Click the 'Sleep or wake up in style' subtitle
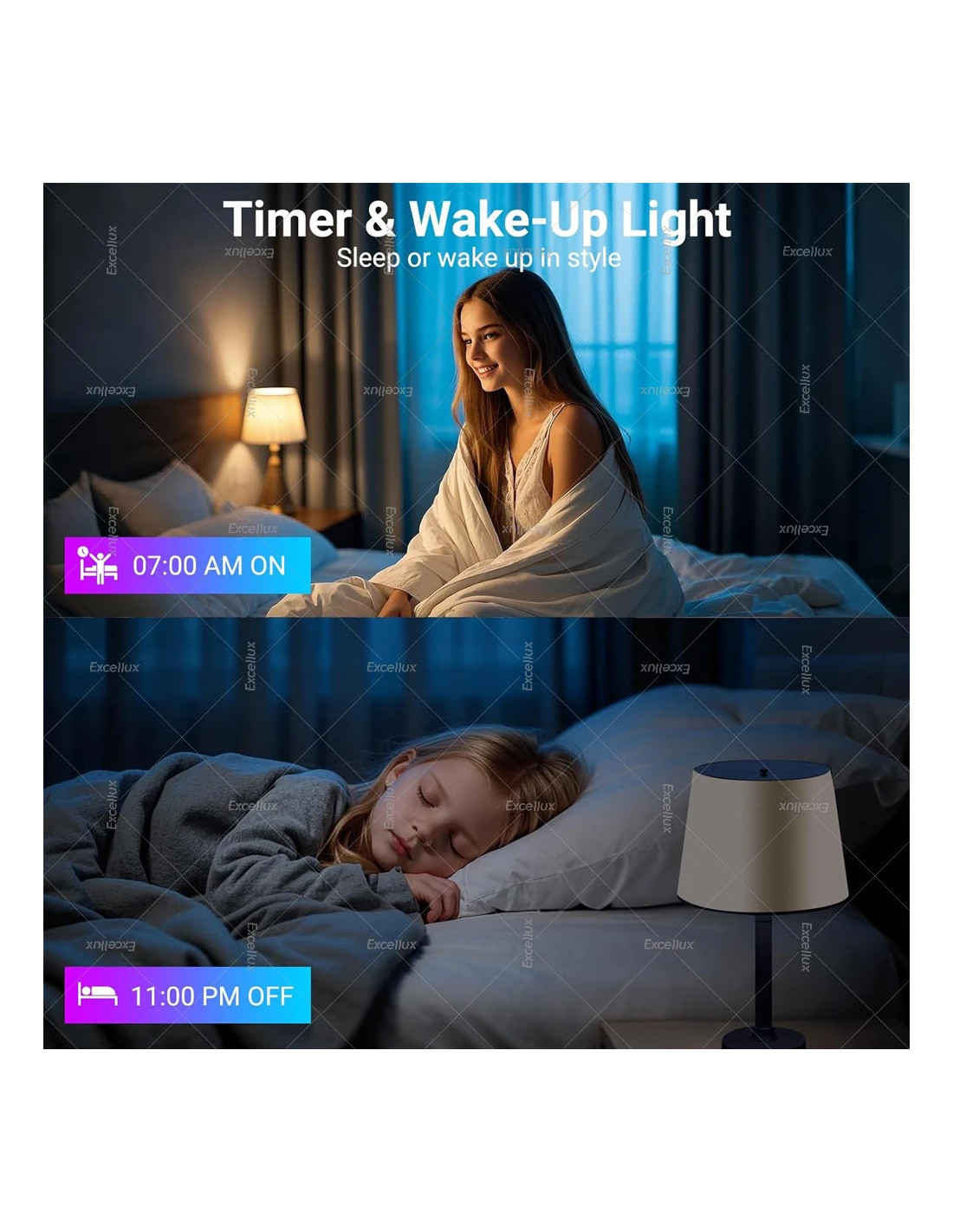The image size is (953, 1232). tap(478, 258)
